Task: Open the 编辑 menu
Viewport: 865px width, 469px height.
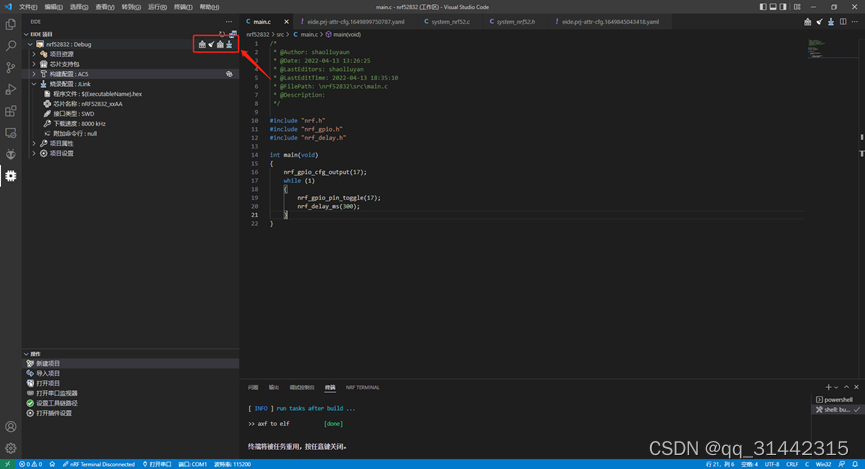Action: (53, 7)
